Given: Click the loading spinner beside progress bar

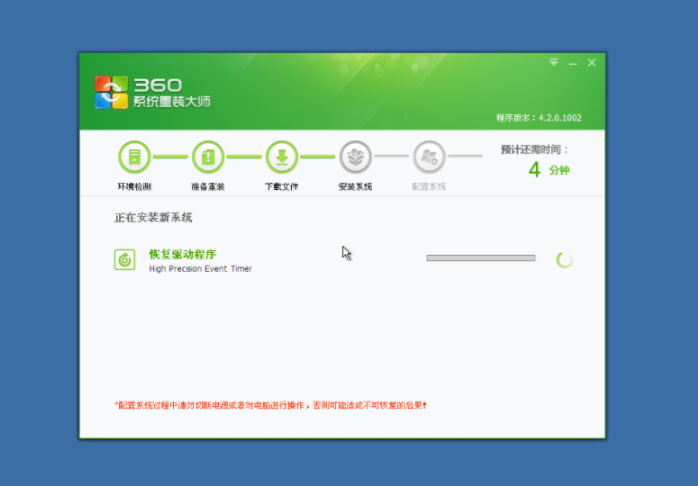Looking at the screenshot, I should pyautogui.click(x=564, y=260).
